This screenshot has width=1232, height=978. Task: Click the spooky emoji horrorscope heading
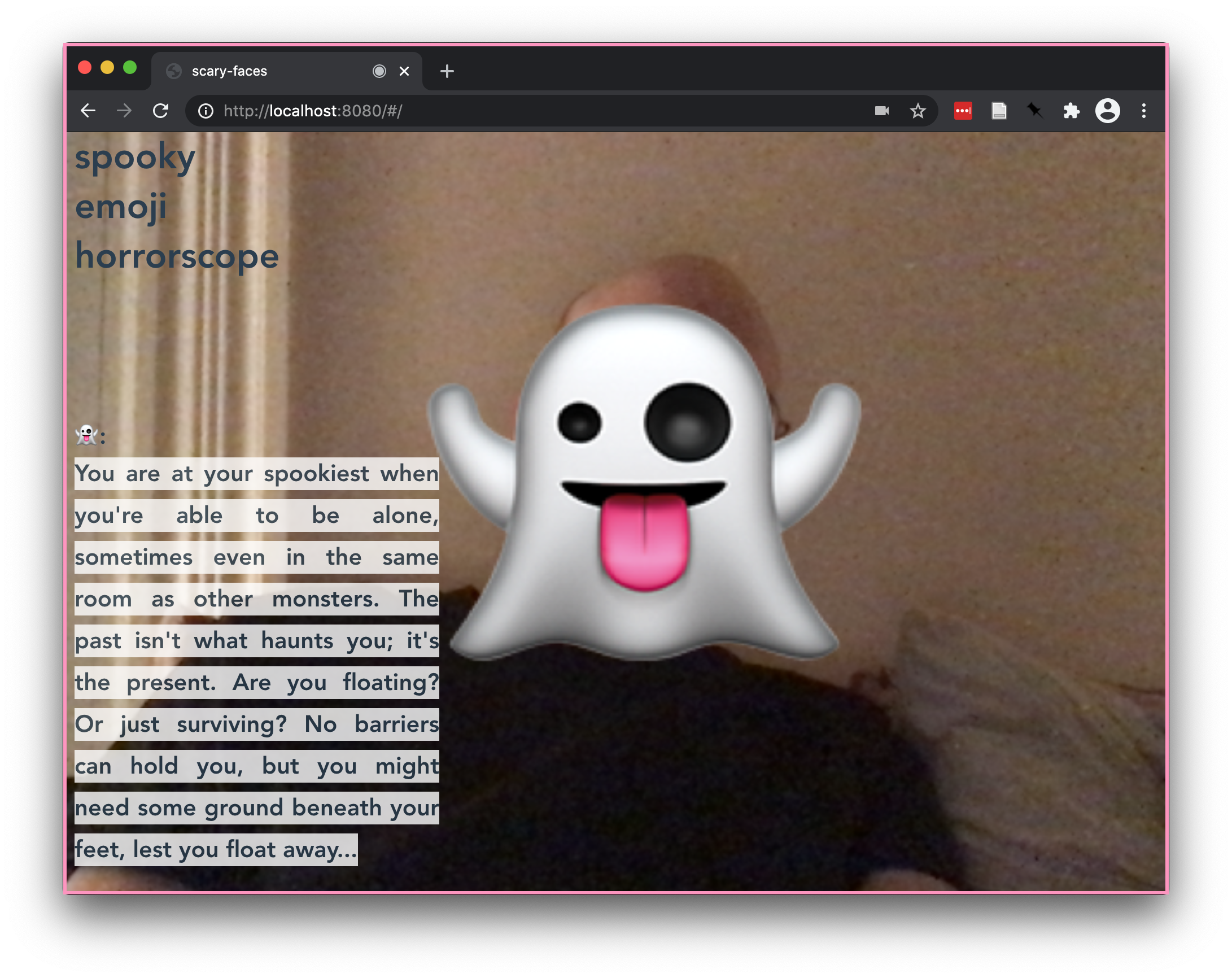176,206
